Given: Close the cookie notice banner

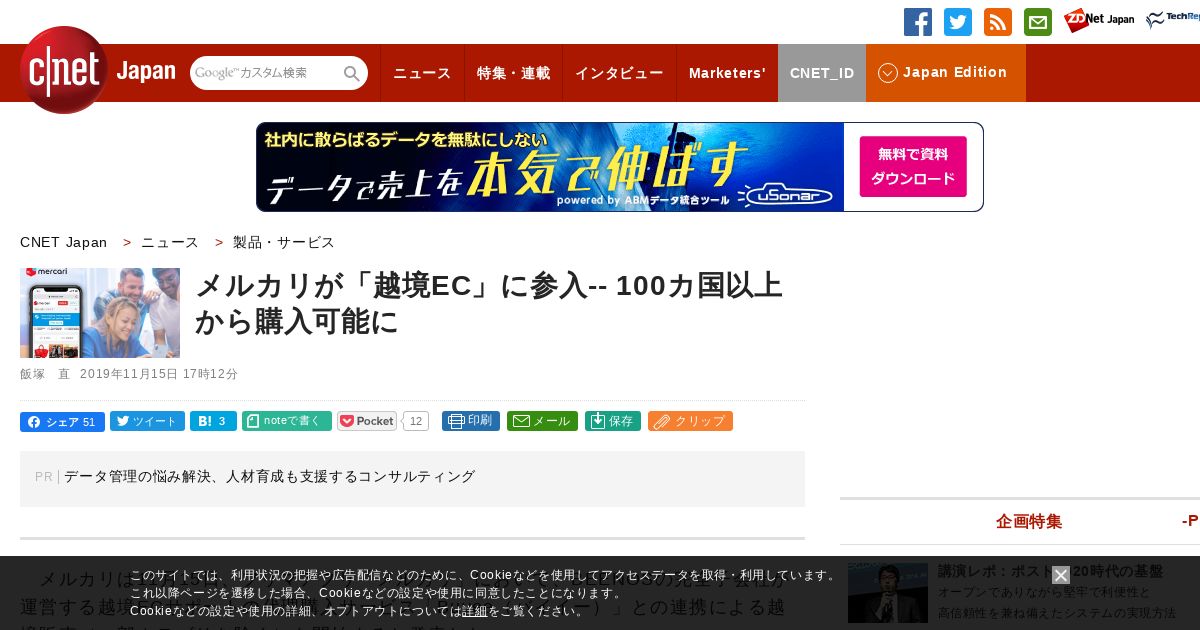Looking at the screenshot, I should tap(1061, 575).
